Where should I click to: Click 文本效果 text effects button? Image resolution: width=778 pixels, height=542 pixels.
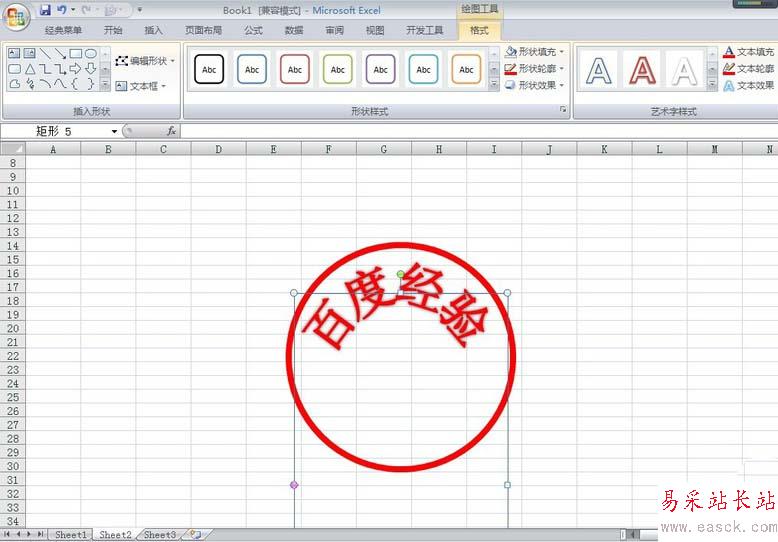(x=749, y=85)
